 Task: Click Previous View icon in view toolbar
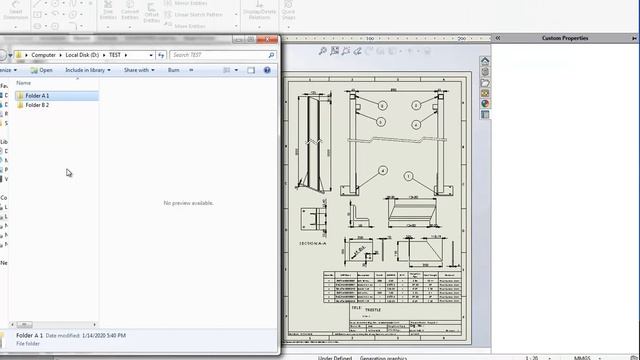point(346,51)
